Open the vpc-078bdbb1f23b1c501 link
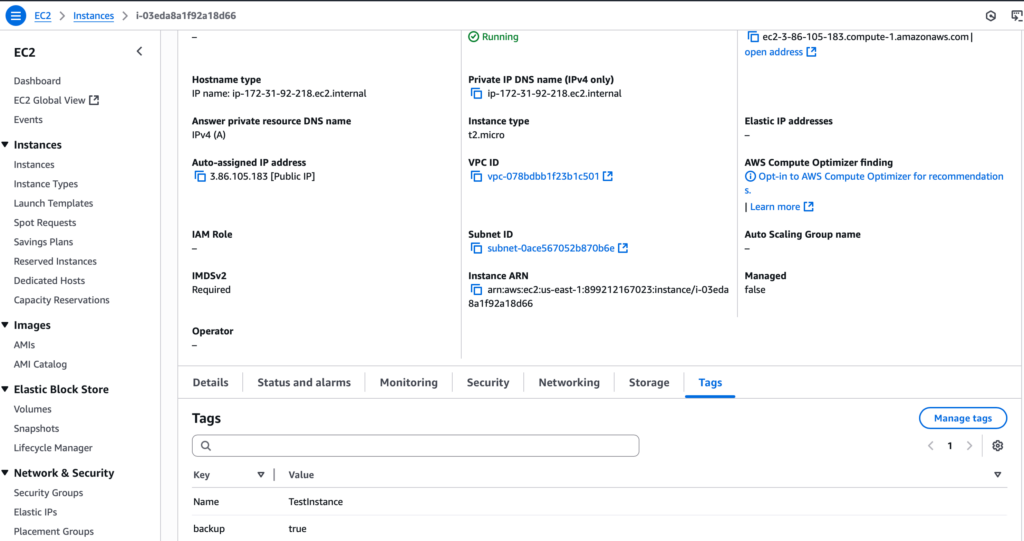 pos(543,177)
